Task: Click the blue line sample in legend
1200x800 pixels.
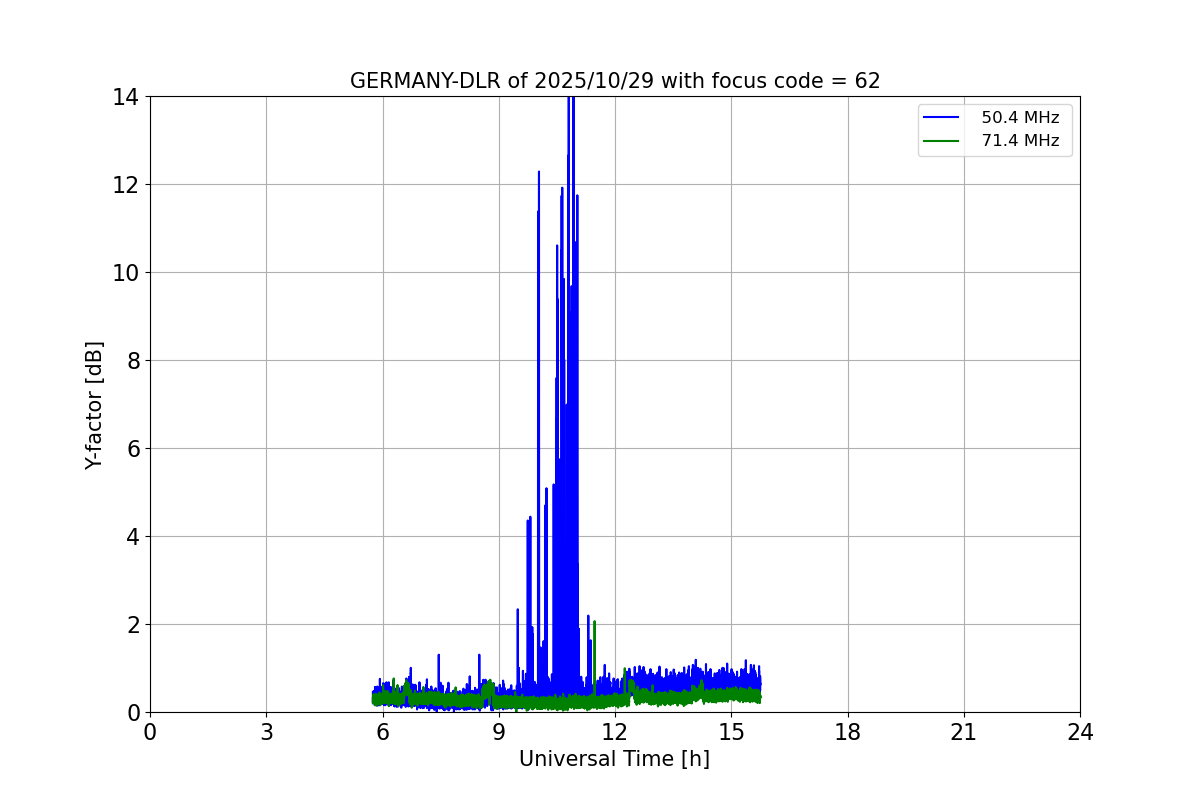Action: [941, 118]
